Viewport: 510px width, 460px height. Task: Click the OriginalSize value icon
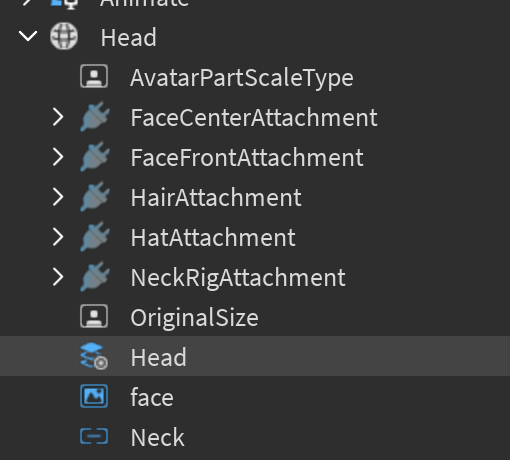(94, 316)
